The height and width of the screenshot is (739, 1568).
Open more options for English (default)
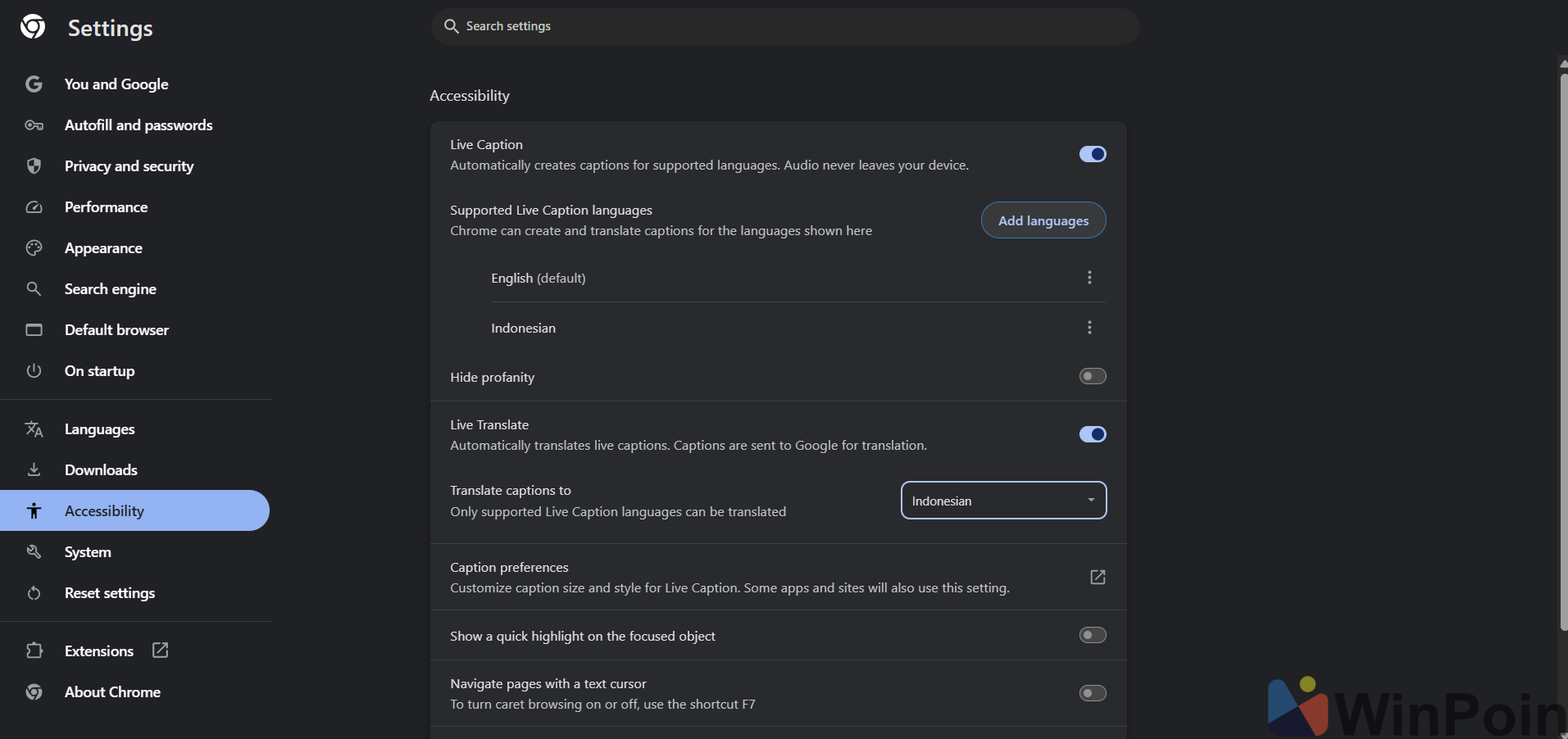coord(1089,278)
